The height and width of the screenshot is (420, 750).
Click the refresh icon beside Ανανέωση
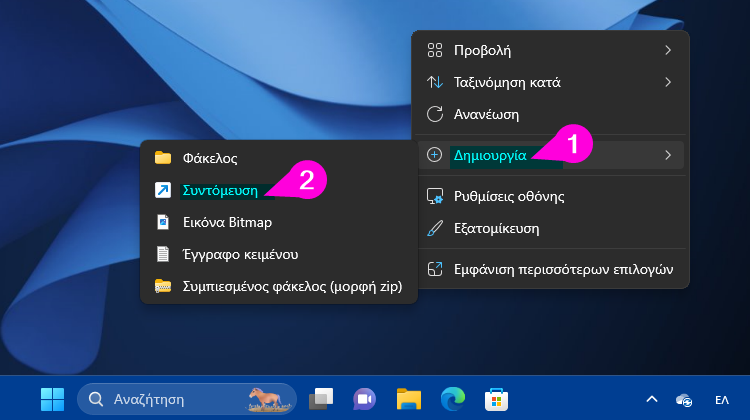click(x=435, y=114)
